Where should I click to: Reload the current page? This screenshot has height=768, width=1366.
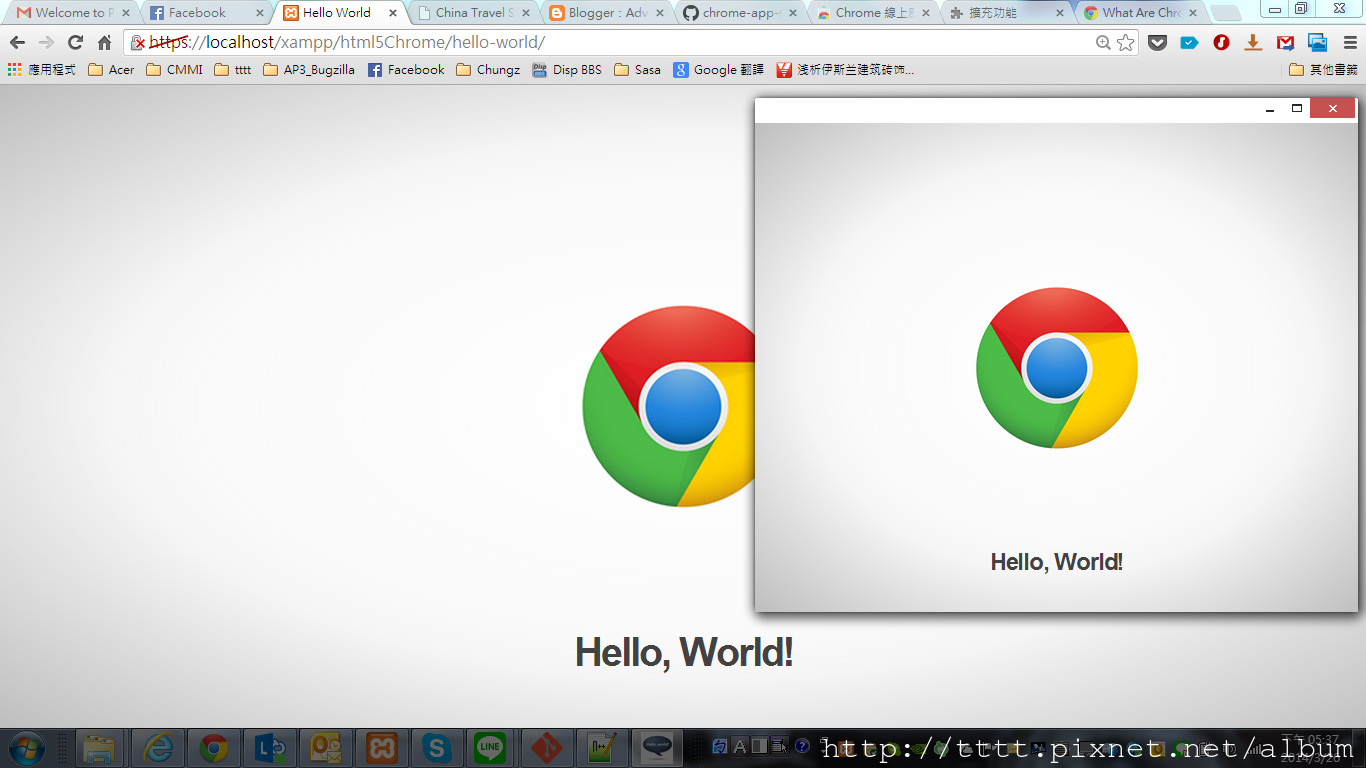(75, 43)
